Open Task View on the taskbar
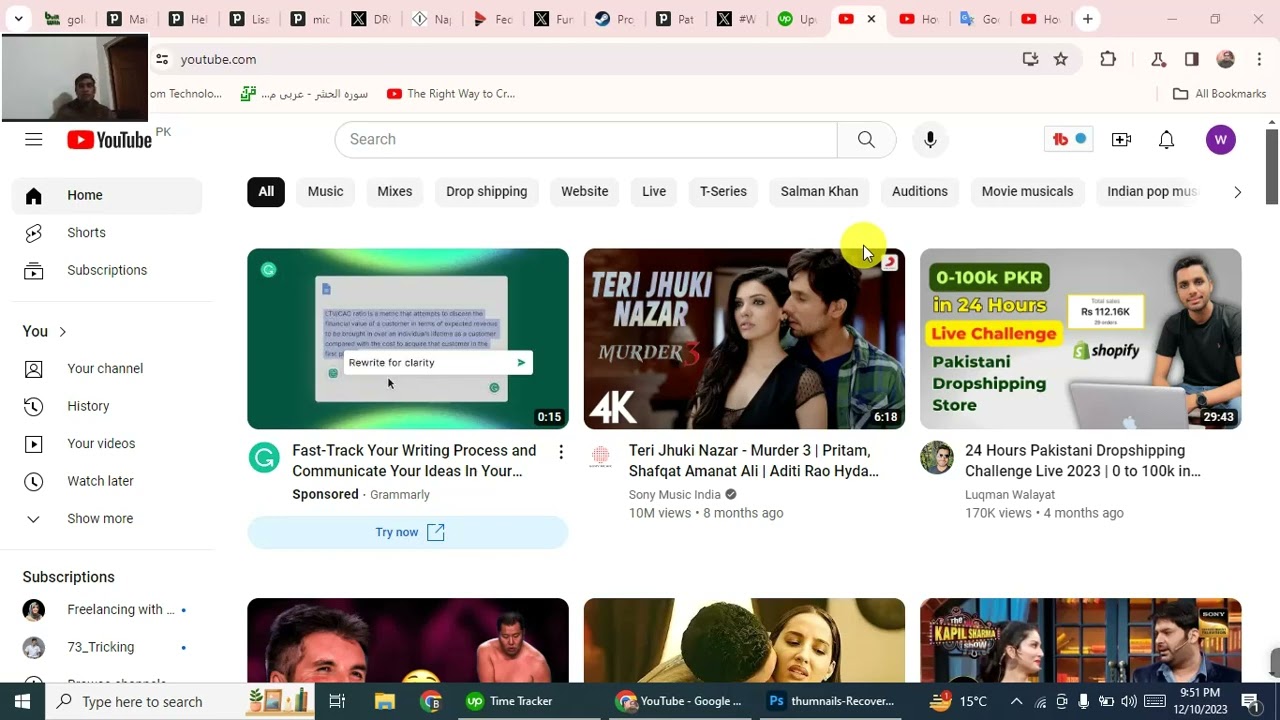The width and height of the screenshot is (1280, 720). click(x=337, y=701)
